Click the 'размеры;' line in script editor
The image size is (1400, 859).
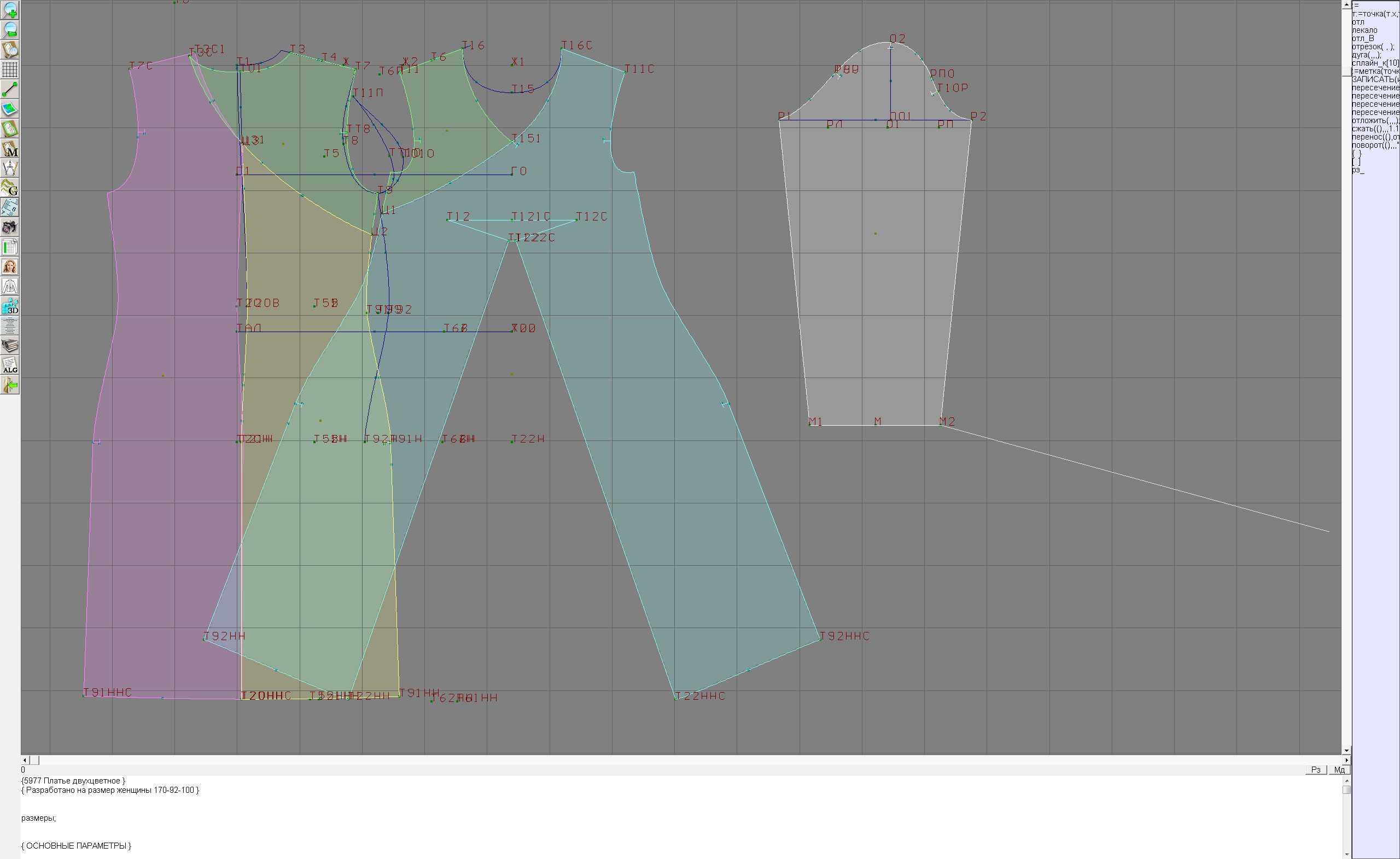[39, 818]
